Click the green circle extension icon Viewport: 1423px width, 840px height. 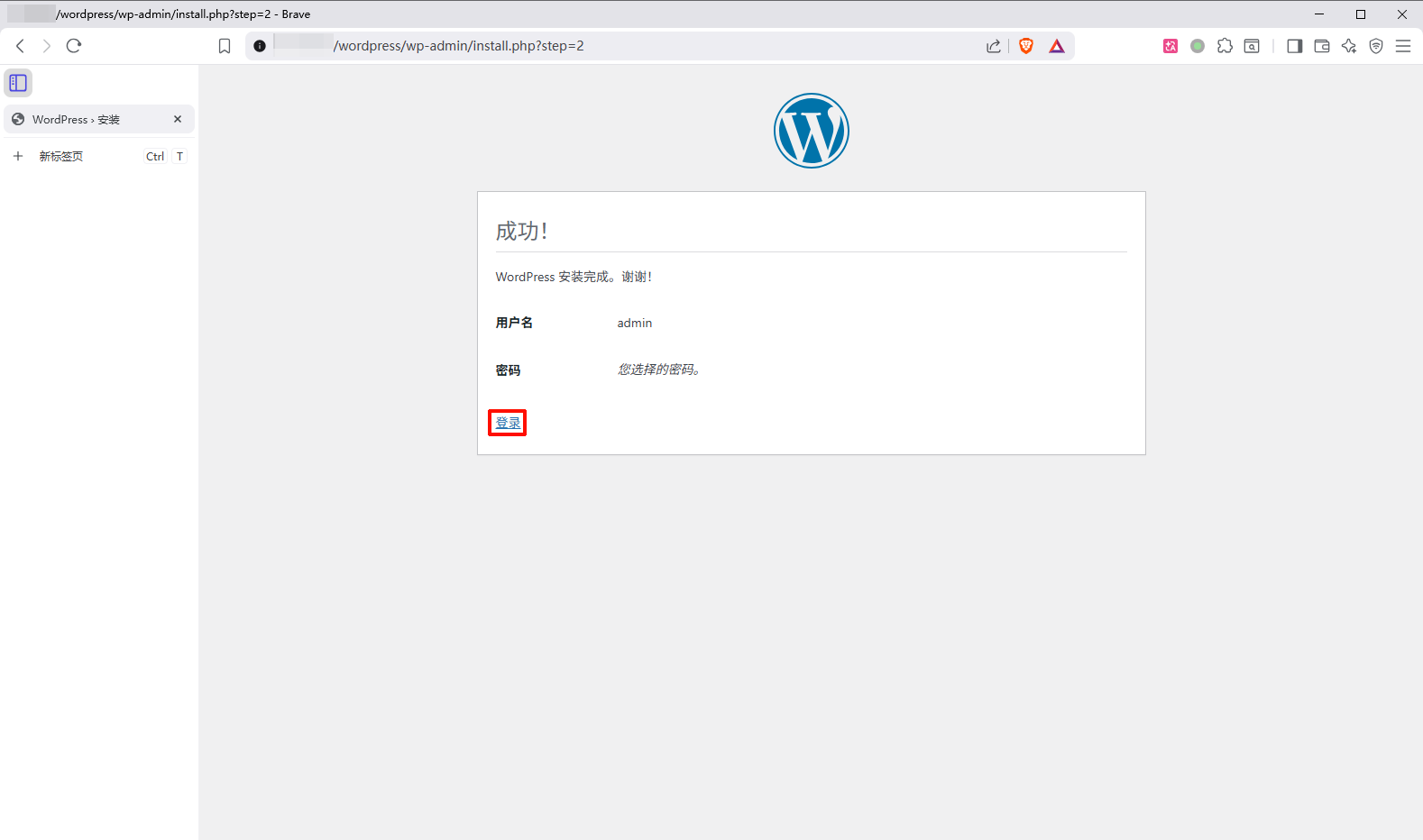tap(1198, 46)
